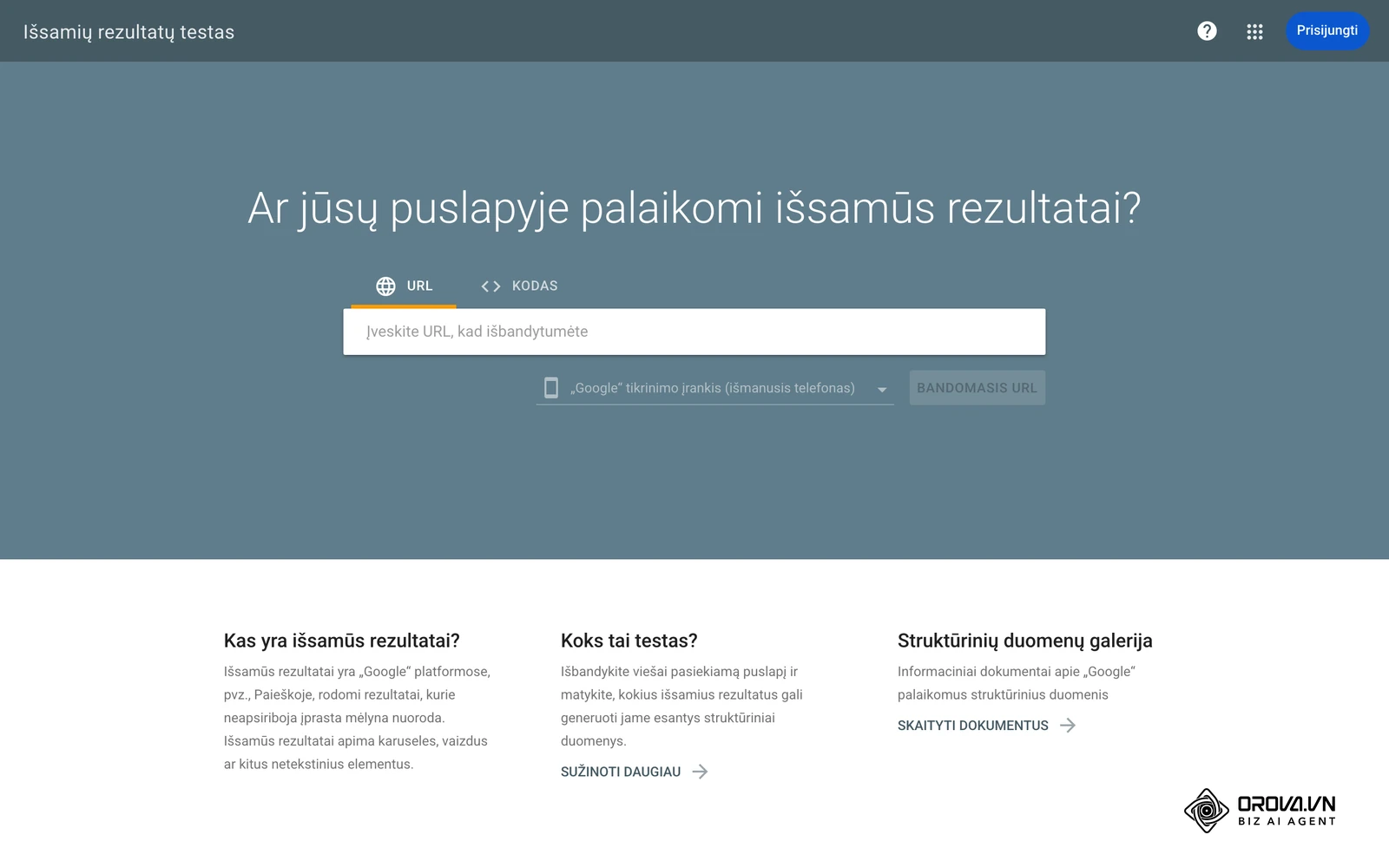
Task: Click the arrow next to SKAITYTI DOKUMENTUS
Action: 1068,726
